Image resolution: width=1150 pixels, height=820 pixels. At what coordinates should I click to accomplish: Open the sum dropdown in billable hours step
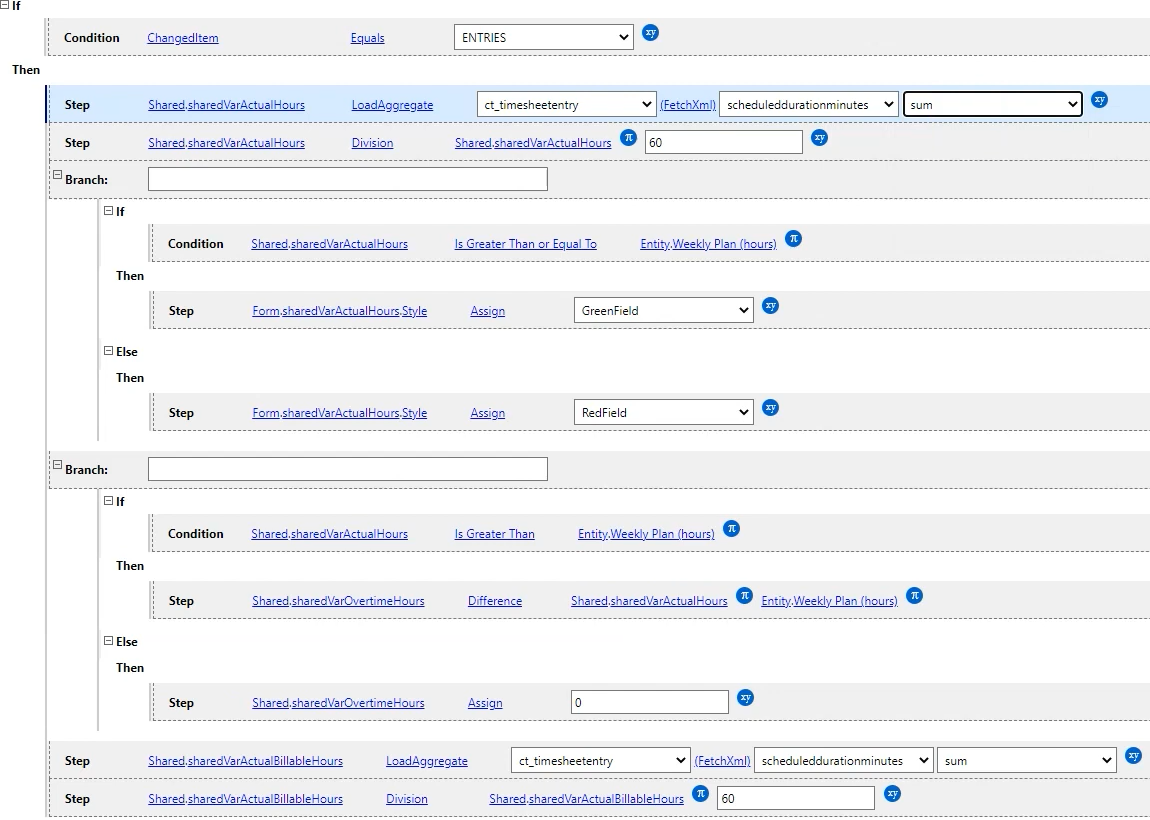[1027, 761]
